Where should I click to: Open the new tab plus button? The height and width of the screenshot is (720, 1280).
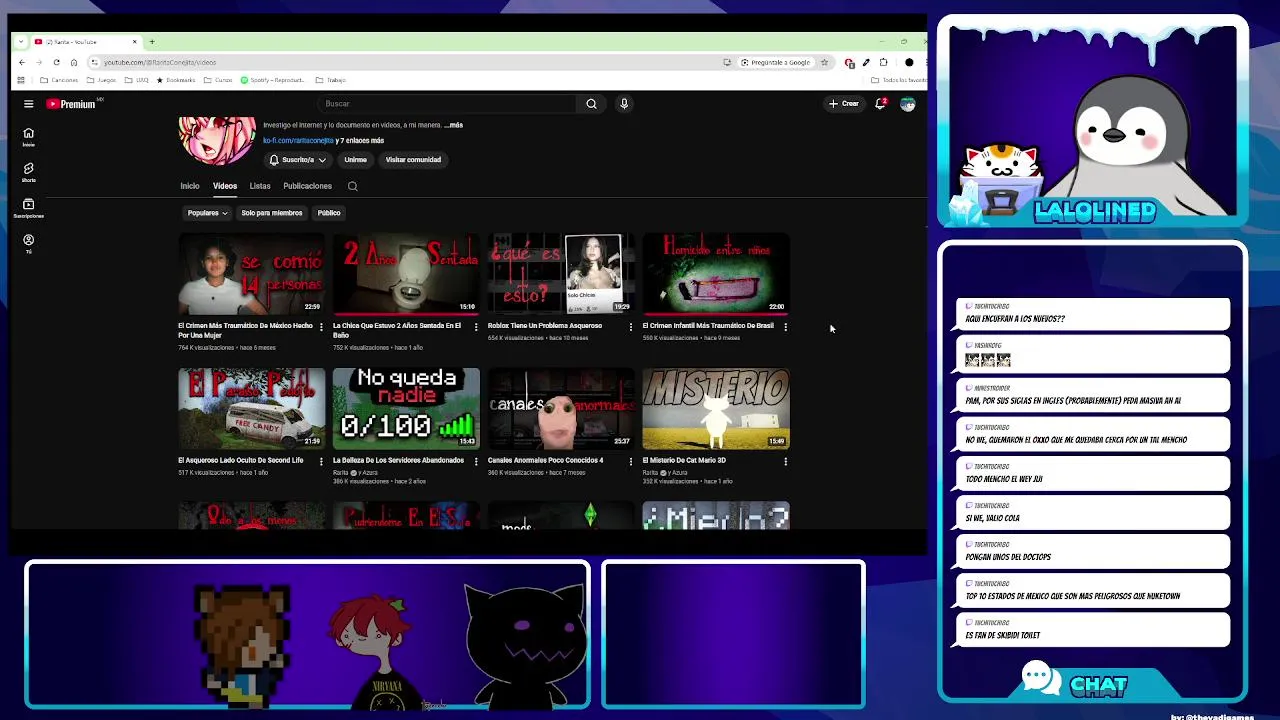pos(152,42)
